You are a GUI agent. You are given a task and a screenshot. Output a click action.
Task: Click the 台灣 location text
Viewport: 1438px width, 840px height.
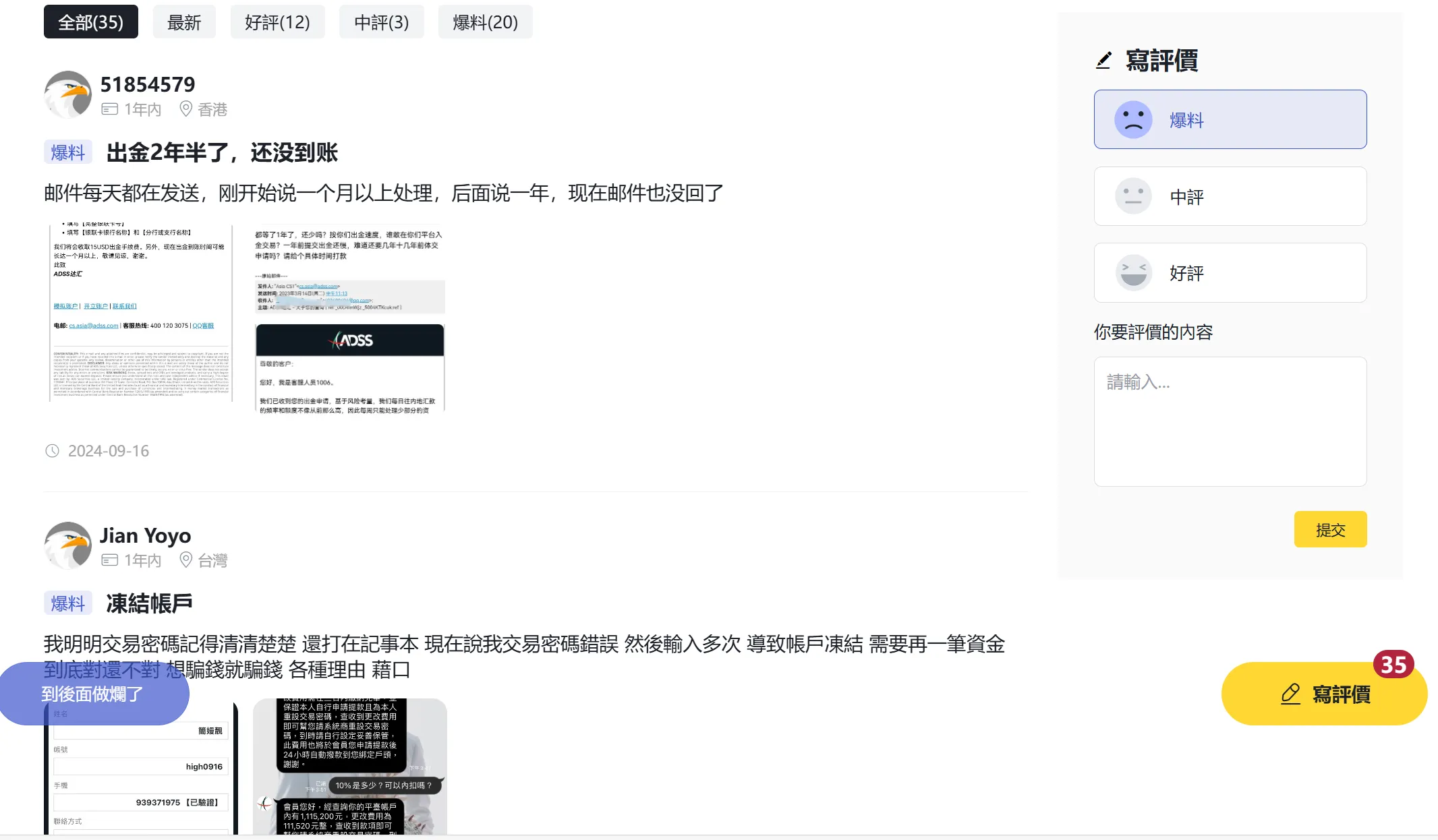(212, 560)
